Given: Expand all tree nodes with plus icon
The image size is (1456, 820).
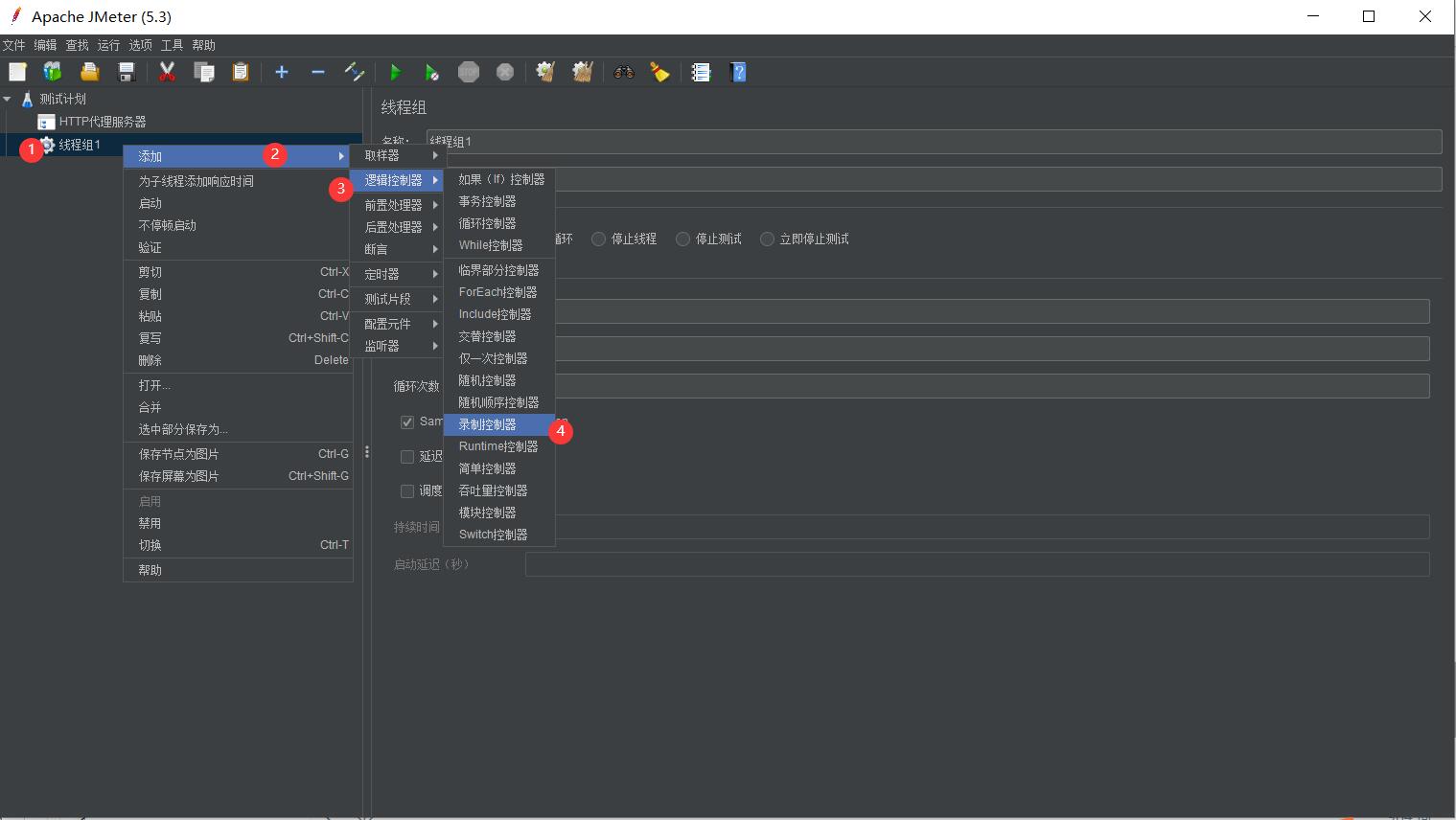Looking at the screenshot, I should click(282, 72).
